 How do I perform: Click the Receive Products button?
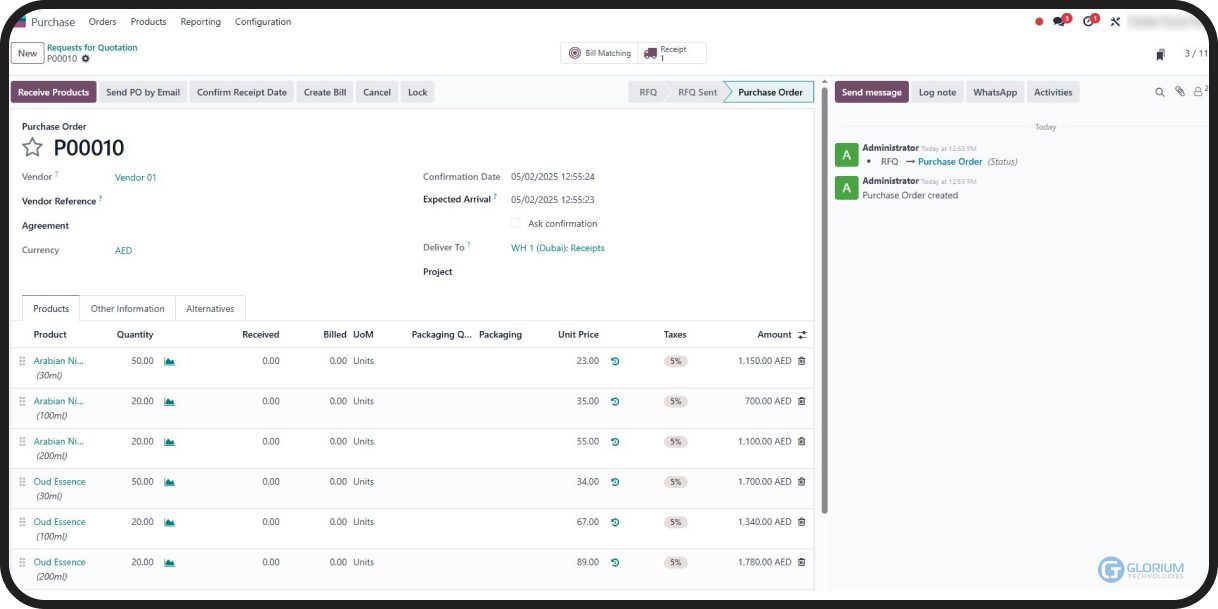[54, 92]
